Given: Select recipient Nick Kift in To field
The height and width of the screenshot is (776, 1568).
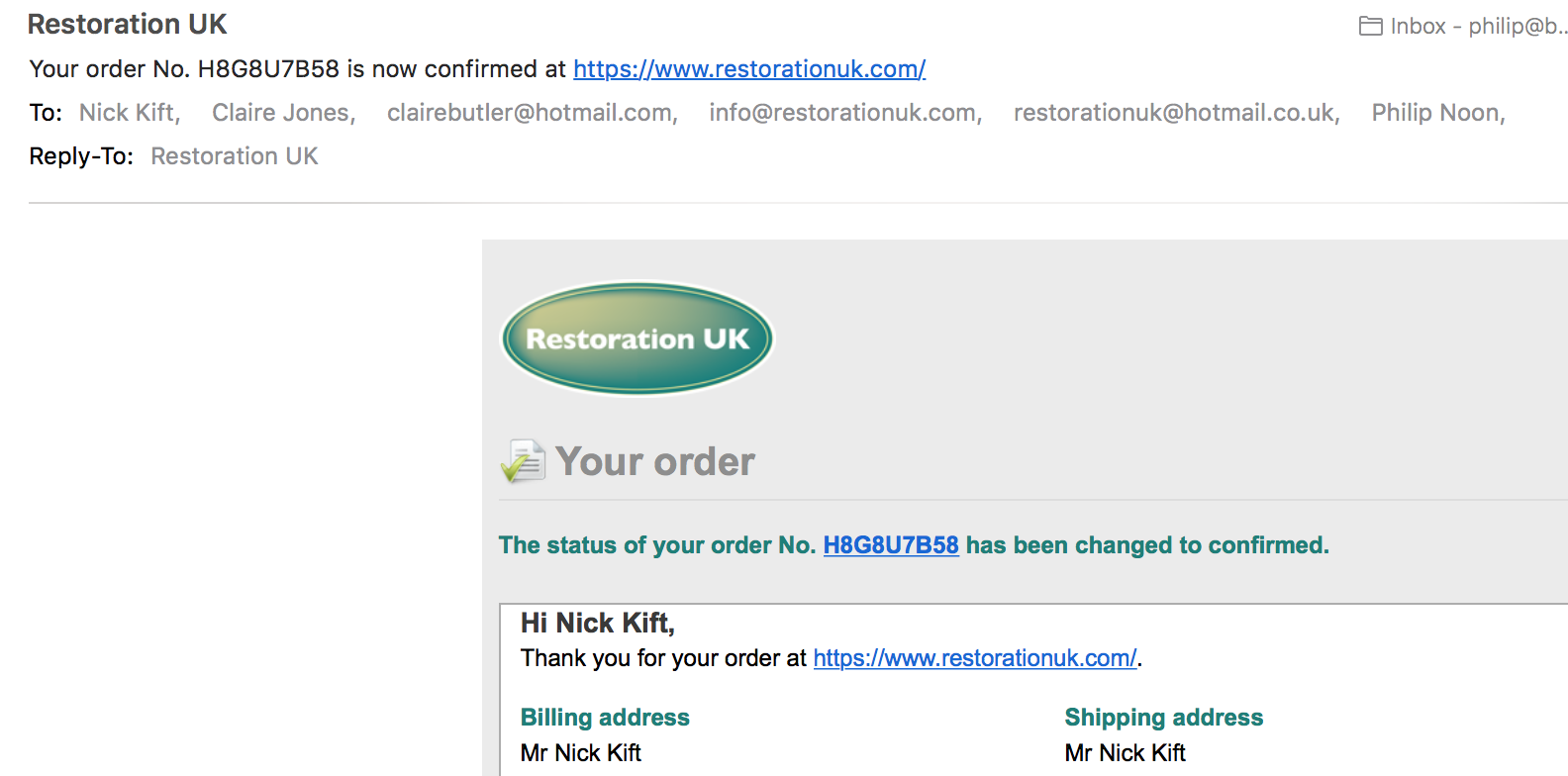Looking at the screenshot, I should click(127, 113).
